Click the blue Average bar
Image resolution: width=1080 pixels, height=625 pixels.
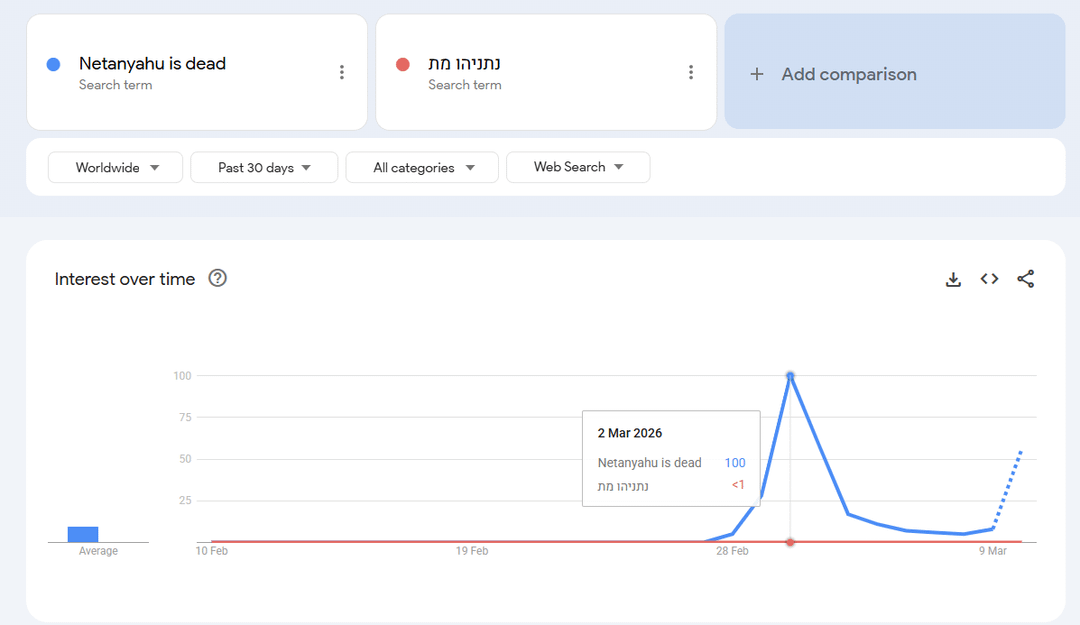(83, 534)
